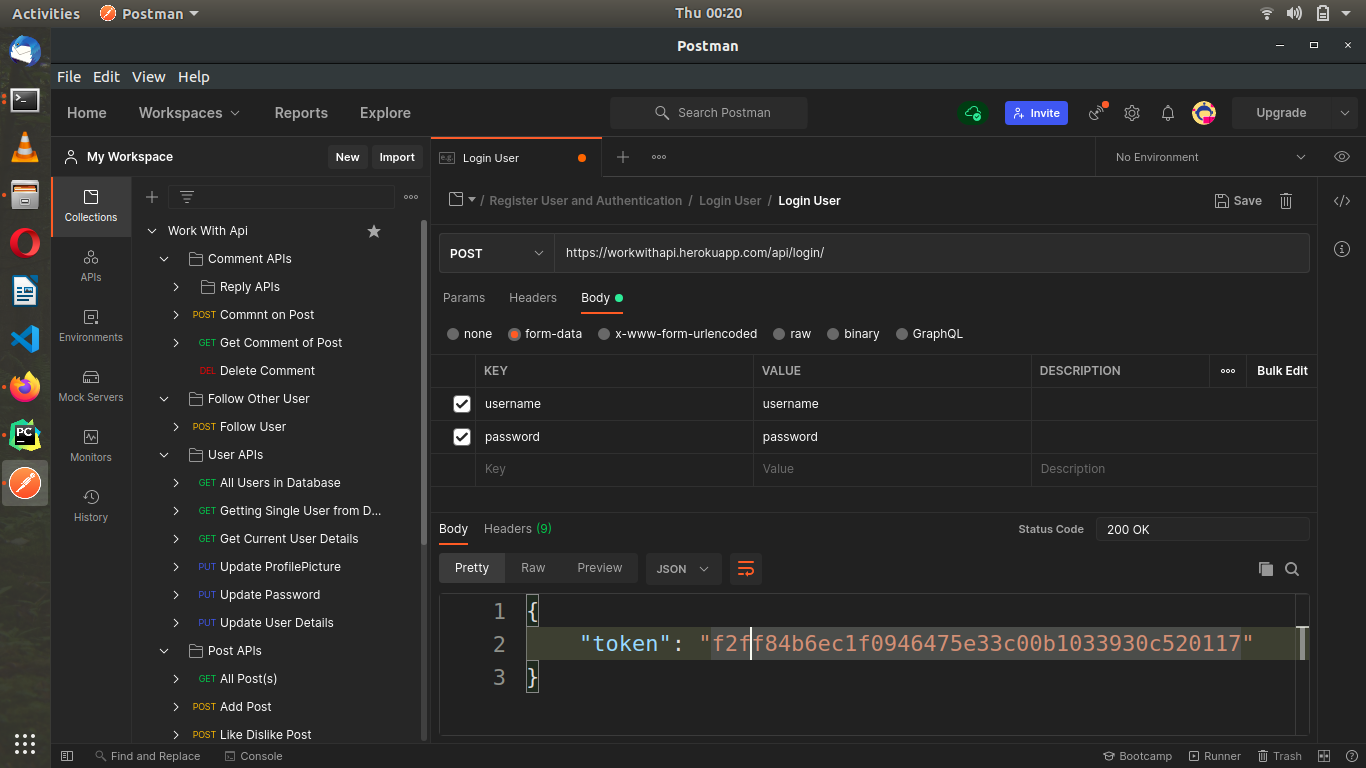The height and width of the screenshot is (768, 1366).
Task: Select the GraphQL body type
Action: tap(902, 334)
